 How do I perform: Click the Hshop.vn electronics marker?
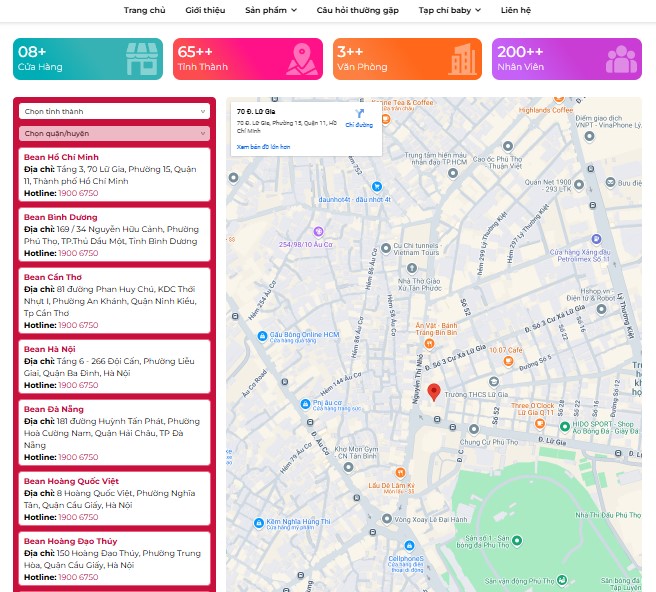[601, 309]
